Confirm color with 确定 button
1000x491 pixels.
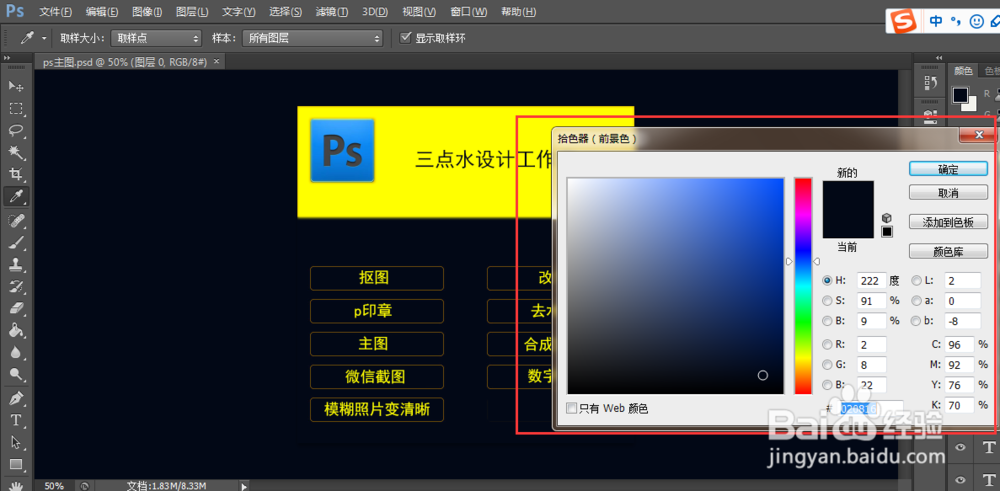pos(948,168)
